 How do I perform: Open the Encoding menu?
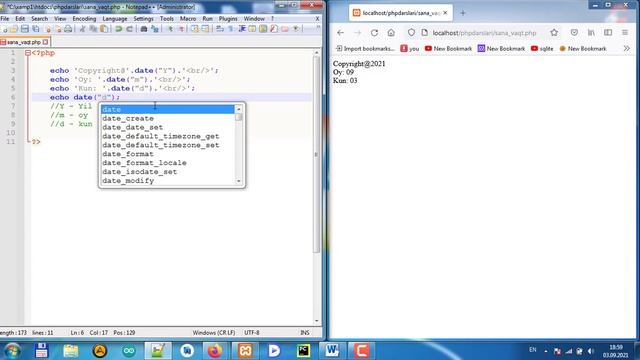tap(84, 19)
